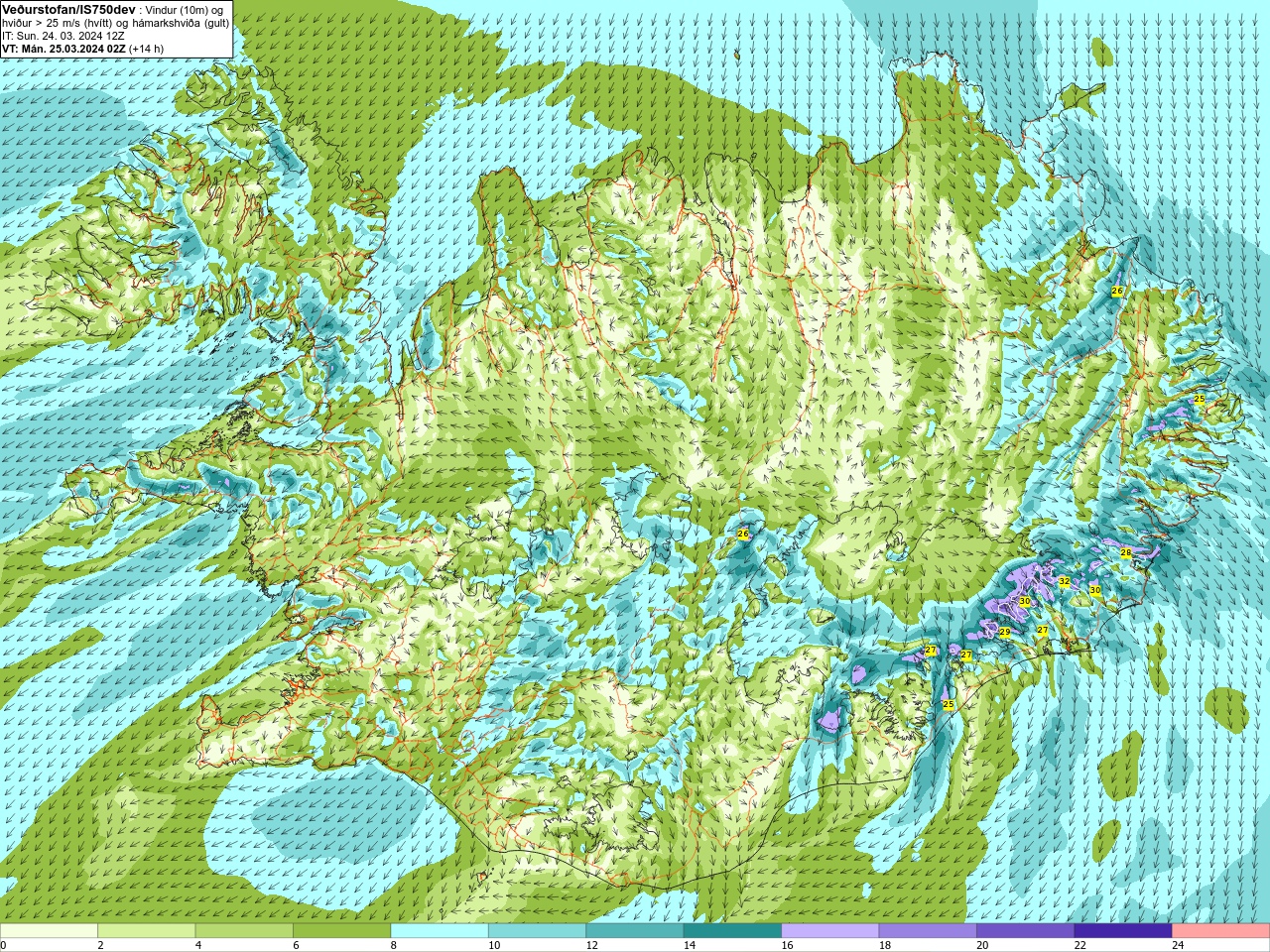
Task: Click the 'VT: Mán. 25.03.2024 02Z' valid time
Action: coord(63,49)
